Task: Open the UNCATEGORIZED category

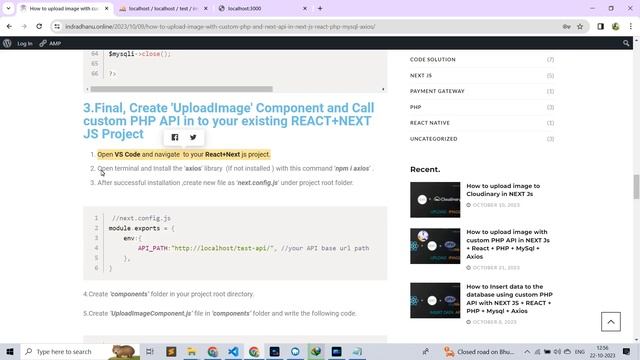Action: (x=433, y=139)
